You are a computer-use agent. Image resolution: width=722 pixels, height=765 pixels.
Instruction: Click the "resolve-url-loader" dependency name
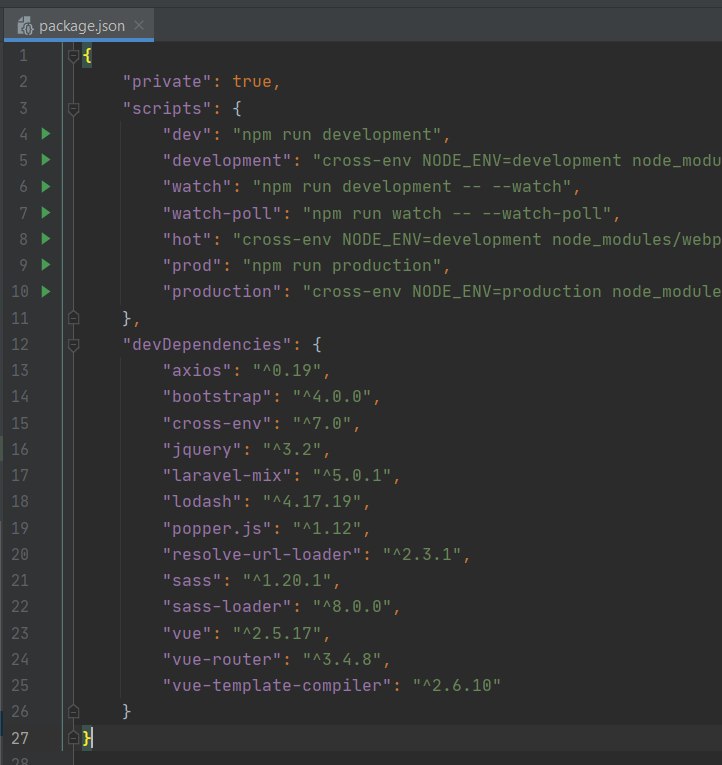[x=262, y=554]
